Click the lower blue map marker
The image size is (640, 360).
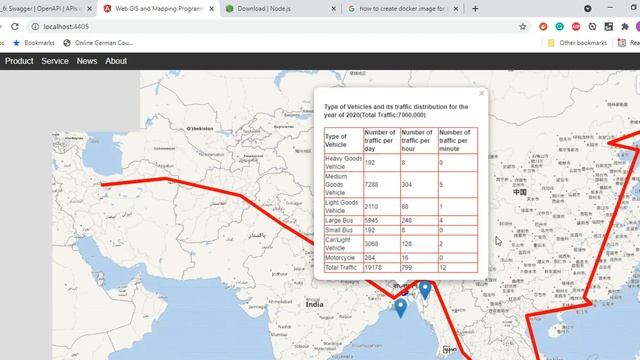coord(401,308)
